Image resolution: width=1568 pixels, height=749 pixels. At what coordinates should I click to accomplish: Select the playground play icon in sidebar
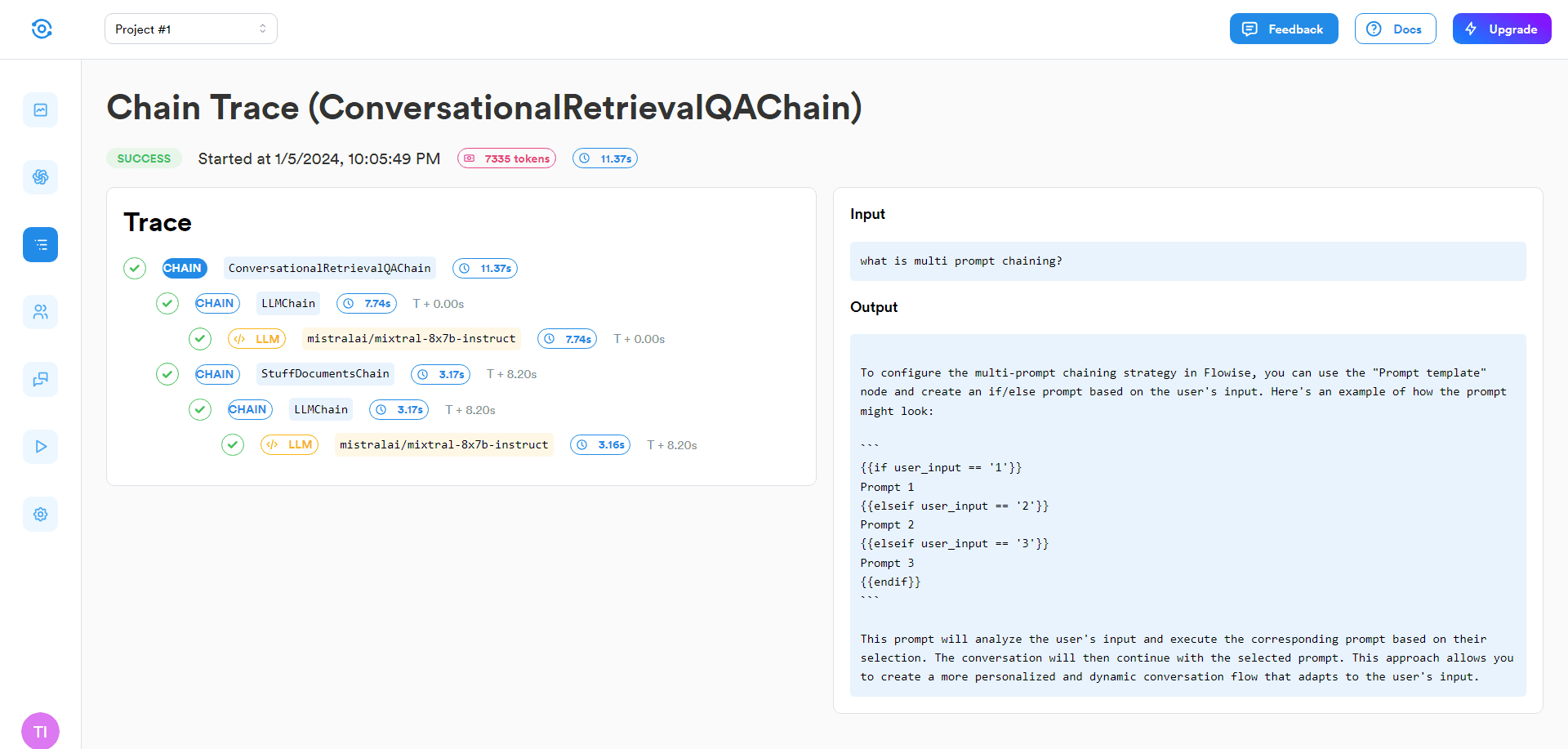(x=40, y=446)
